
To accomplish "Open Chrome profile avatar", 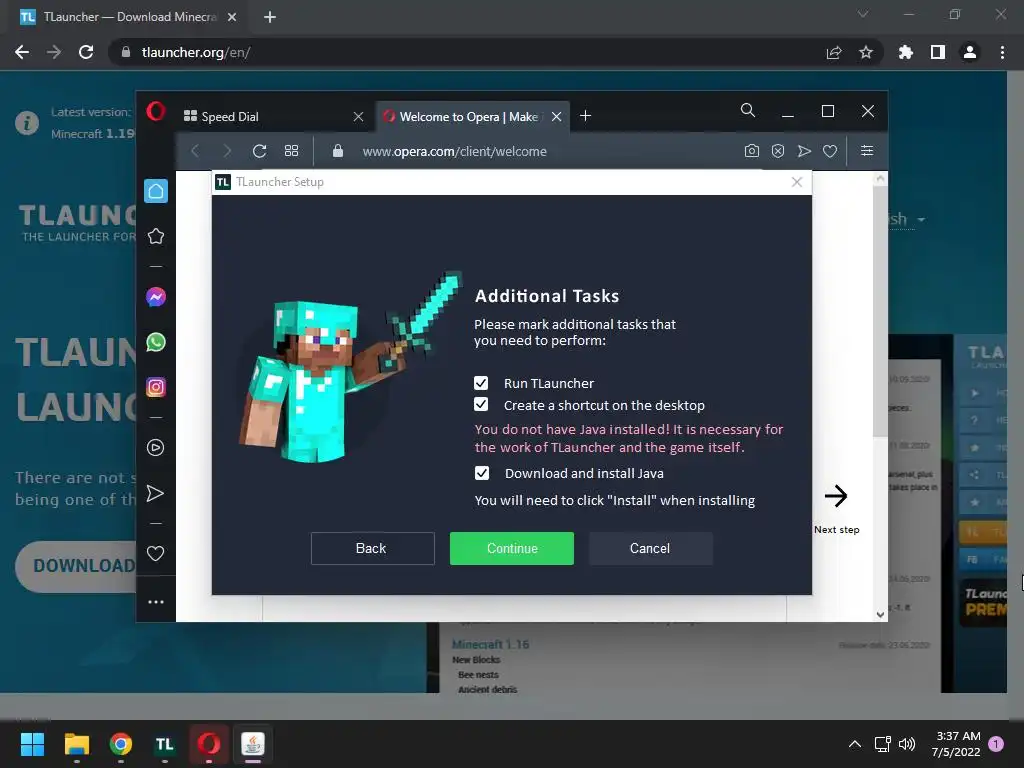I will (970, 52).
